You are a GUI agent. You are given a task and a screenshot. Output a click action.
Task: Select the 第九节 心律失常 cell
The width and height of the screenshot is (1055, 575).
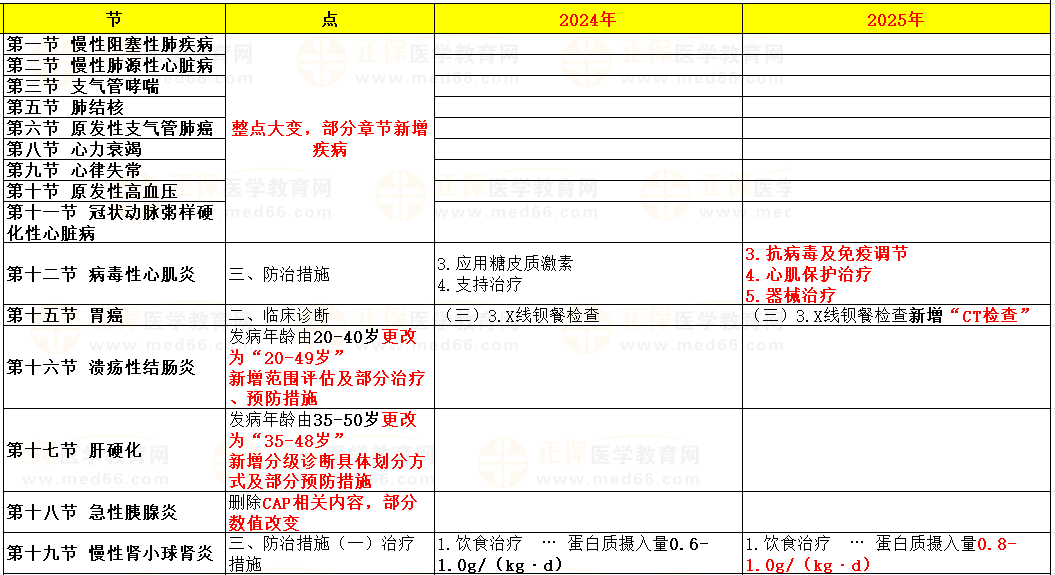tap(114, 171)
